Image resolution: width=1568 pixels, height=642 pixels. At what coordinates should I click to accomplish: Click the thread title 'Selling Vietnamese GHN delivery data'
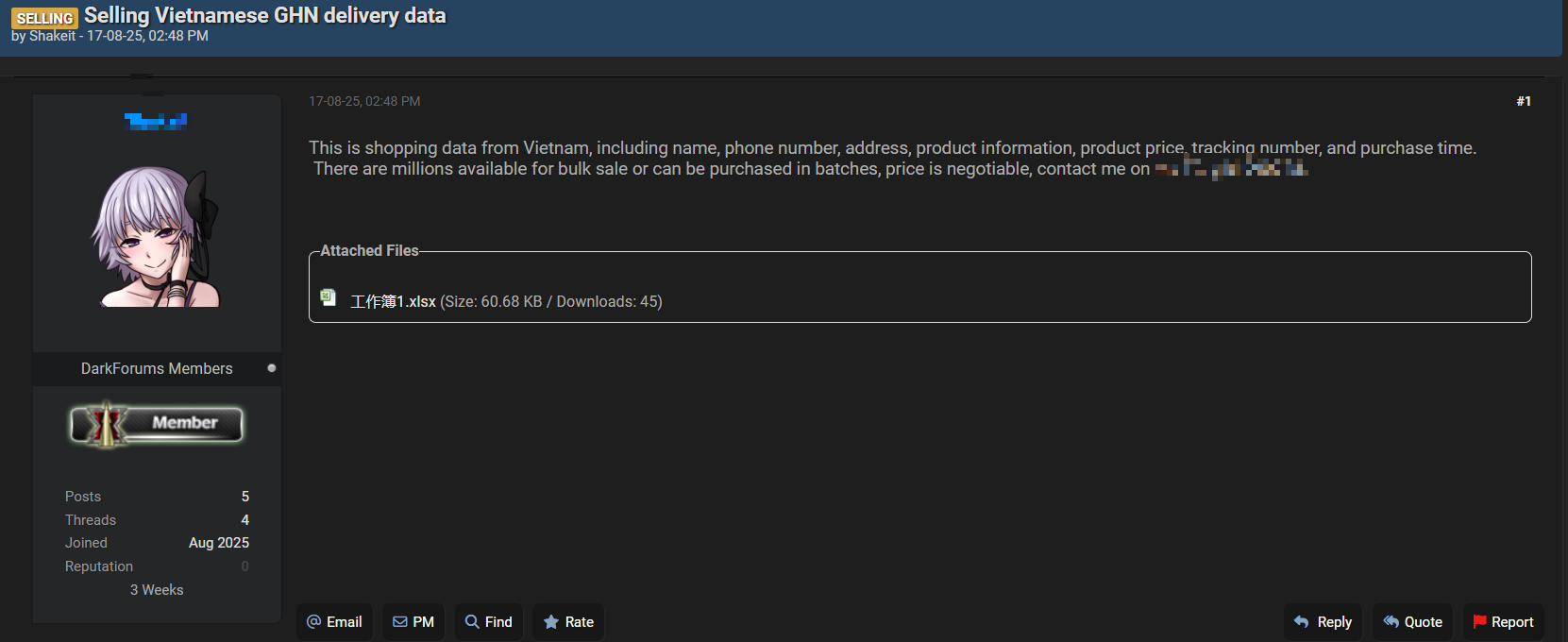coord(264,15)
